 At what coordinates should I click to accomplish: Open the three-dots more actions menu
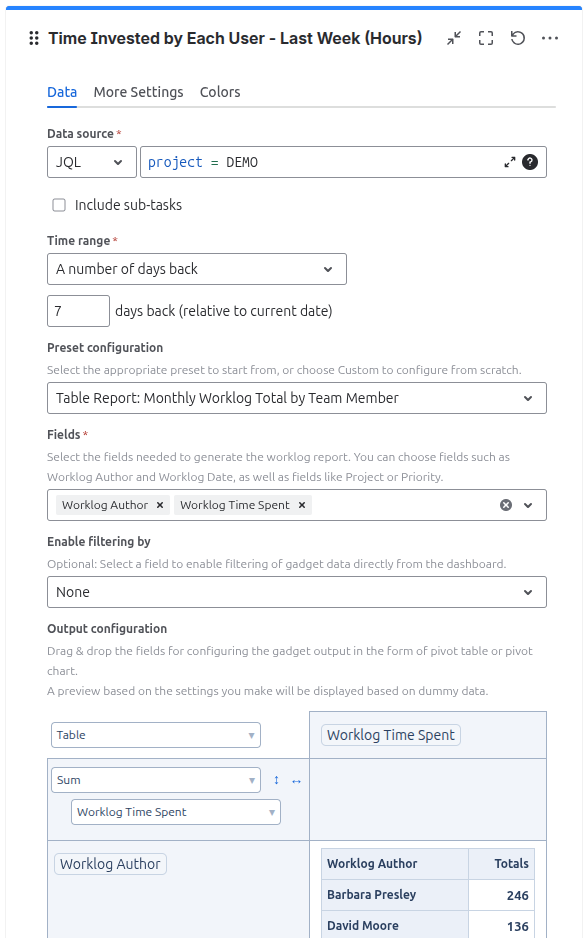point(549,38)
